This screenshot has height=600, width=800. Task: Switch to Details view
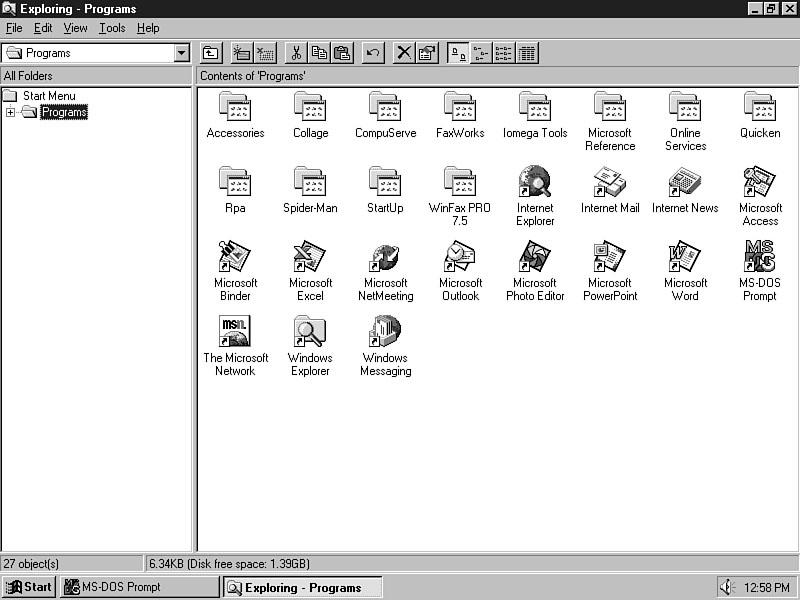(x=527, y=53)
